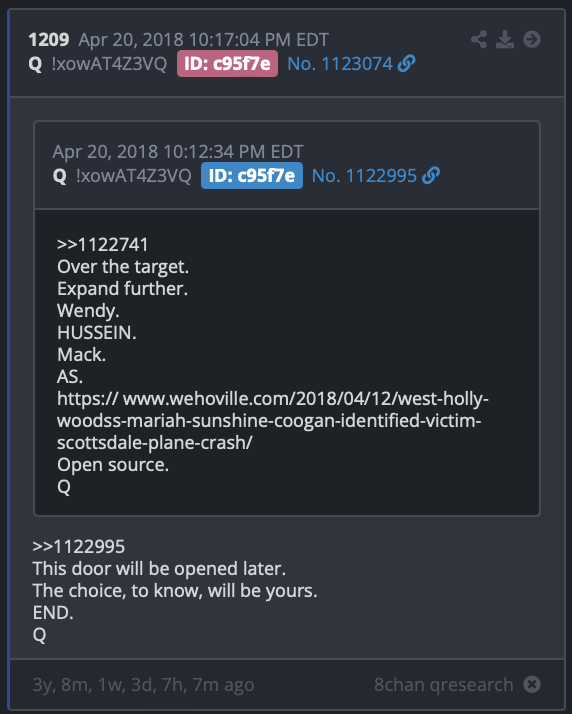The image size is (572, 714).
Task: Download post 1209 via download icon
Action: pyautogui.click(x=505, y=40)
